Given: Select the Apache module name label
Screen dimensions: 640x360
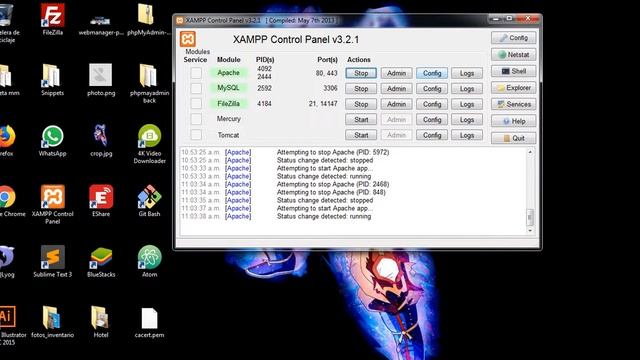Looking at the screenshot, I should tap(229, 73).
